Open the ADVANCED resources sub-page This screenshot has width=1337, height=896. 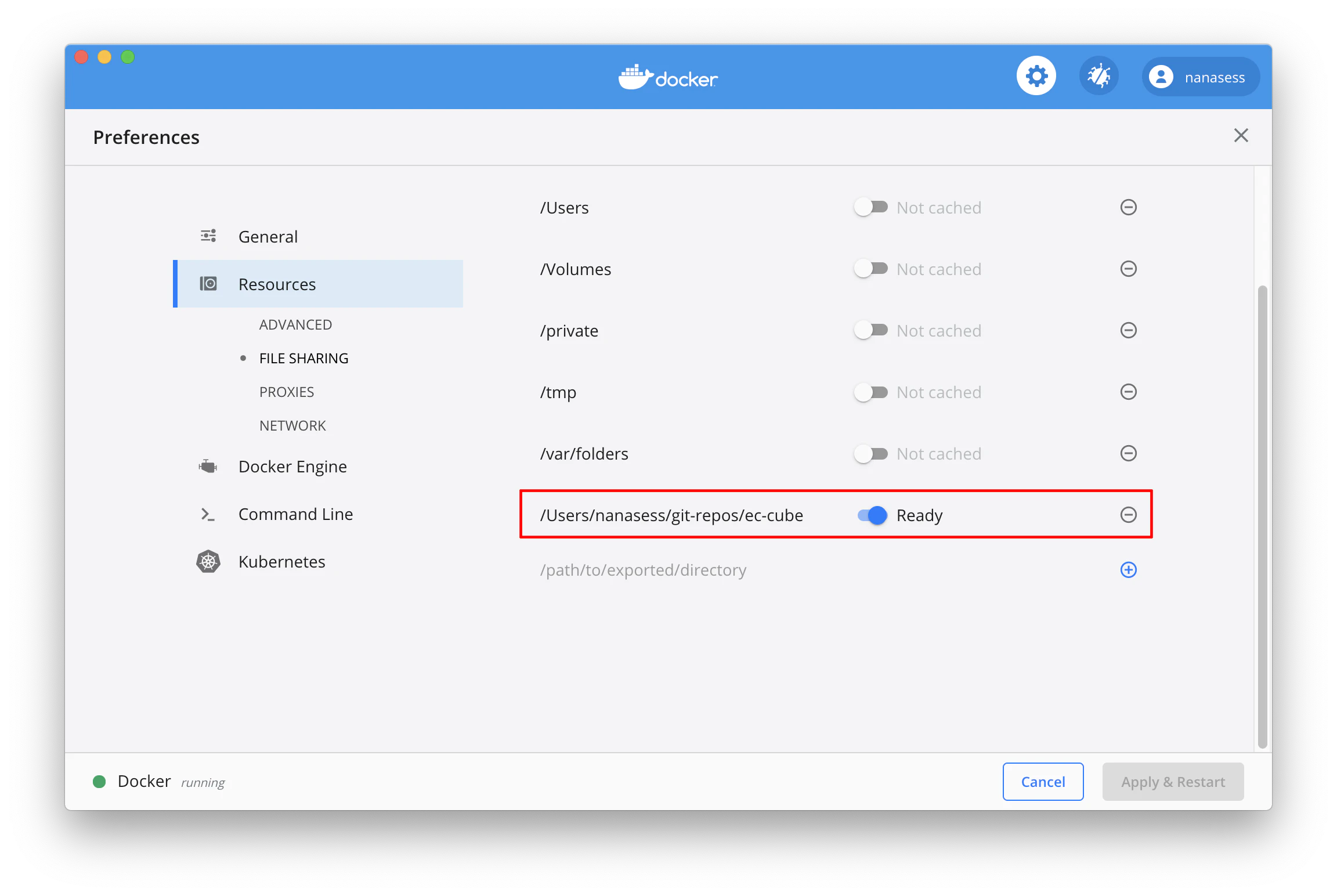click(x=295, y=324)
